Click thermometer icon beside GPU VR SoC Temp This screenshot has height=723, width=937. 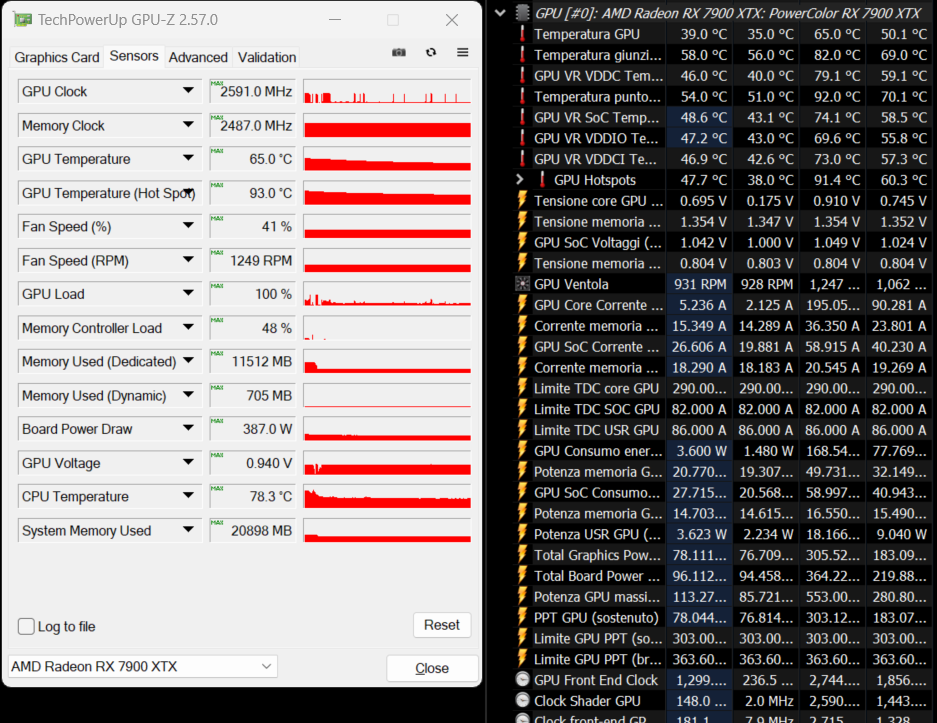tap(522, 117)
